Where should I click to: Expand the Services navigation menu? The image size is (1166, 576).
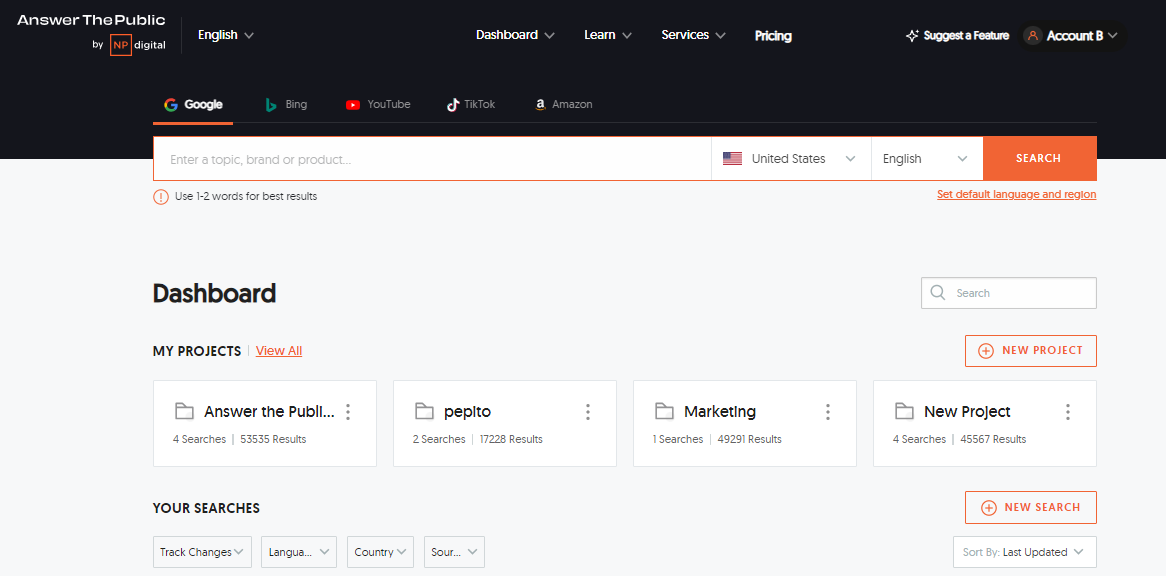tap(694, 35)
